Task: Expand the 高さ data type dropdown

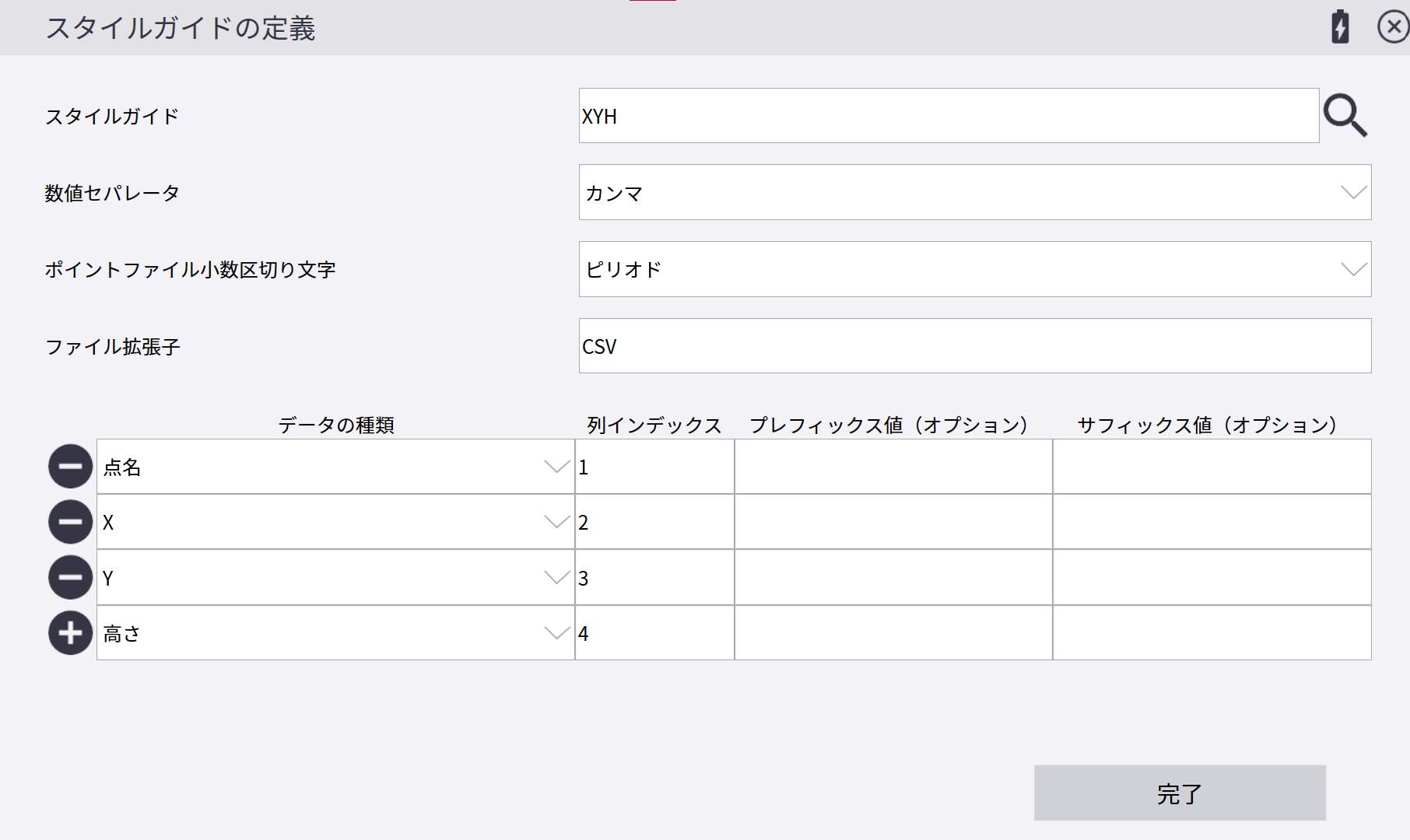Action: [556, 633]
